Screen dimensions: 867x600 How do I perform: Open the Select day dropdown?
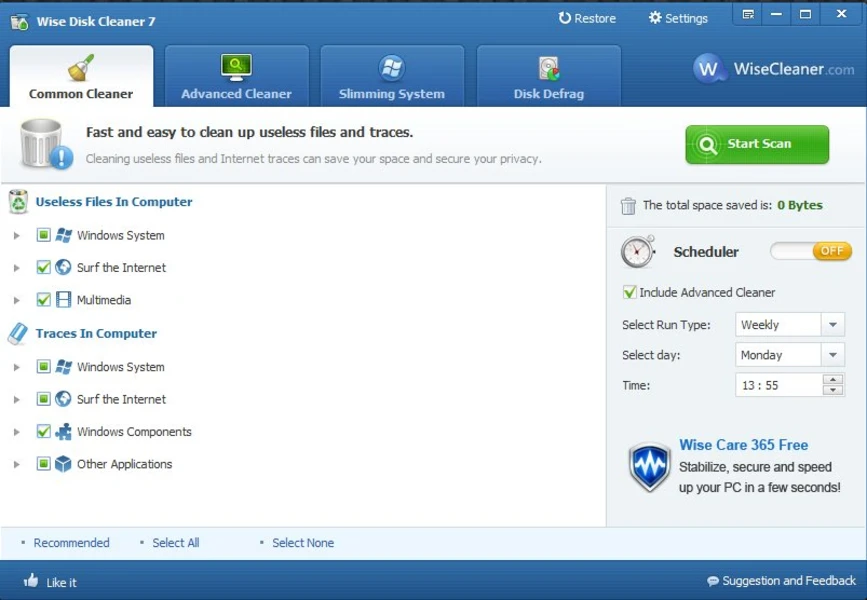[x=831, y=354]
